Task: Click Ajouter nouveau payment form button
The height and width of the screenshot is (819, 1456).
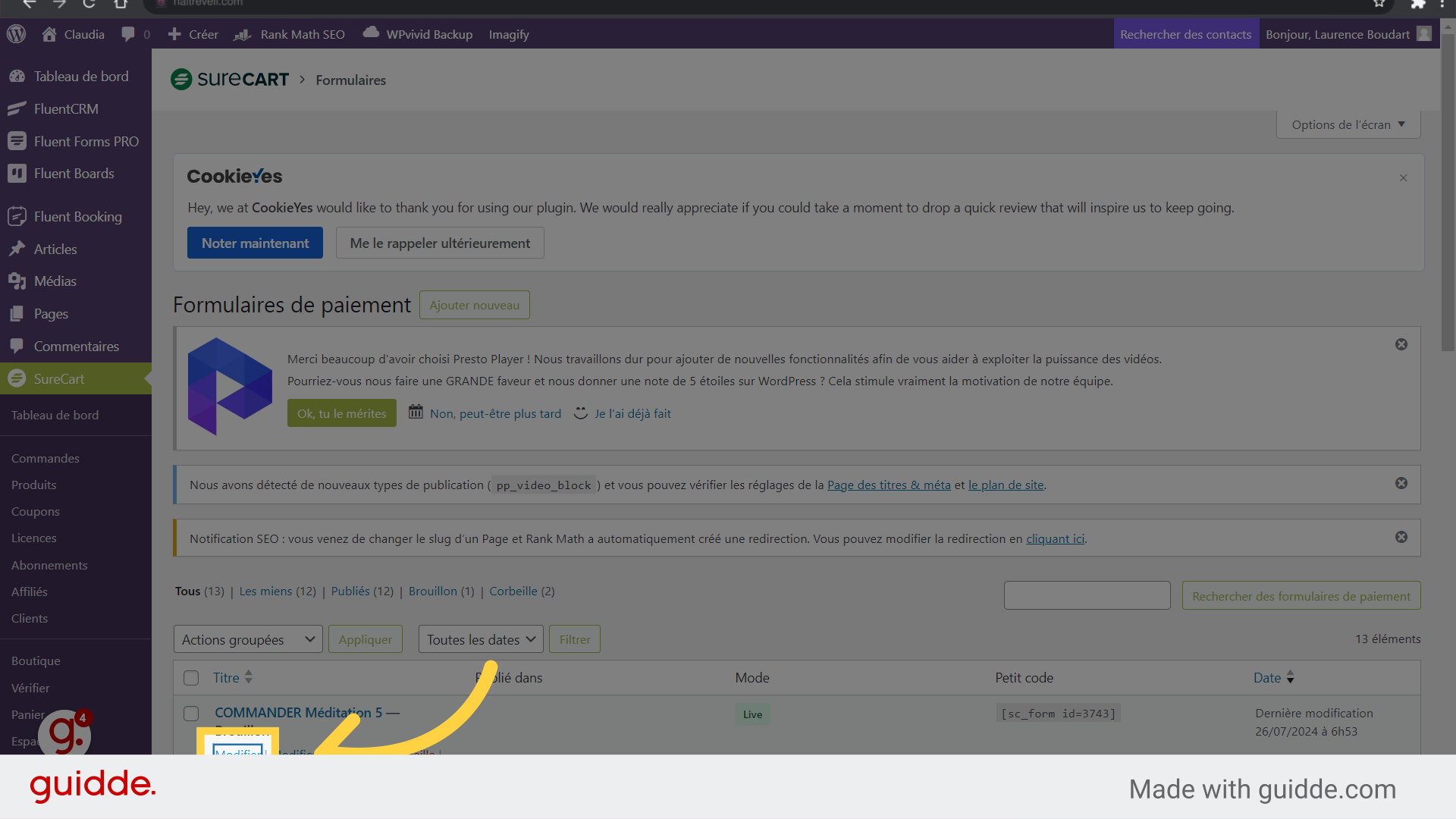Action: click(475, 305)
